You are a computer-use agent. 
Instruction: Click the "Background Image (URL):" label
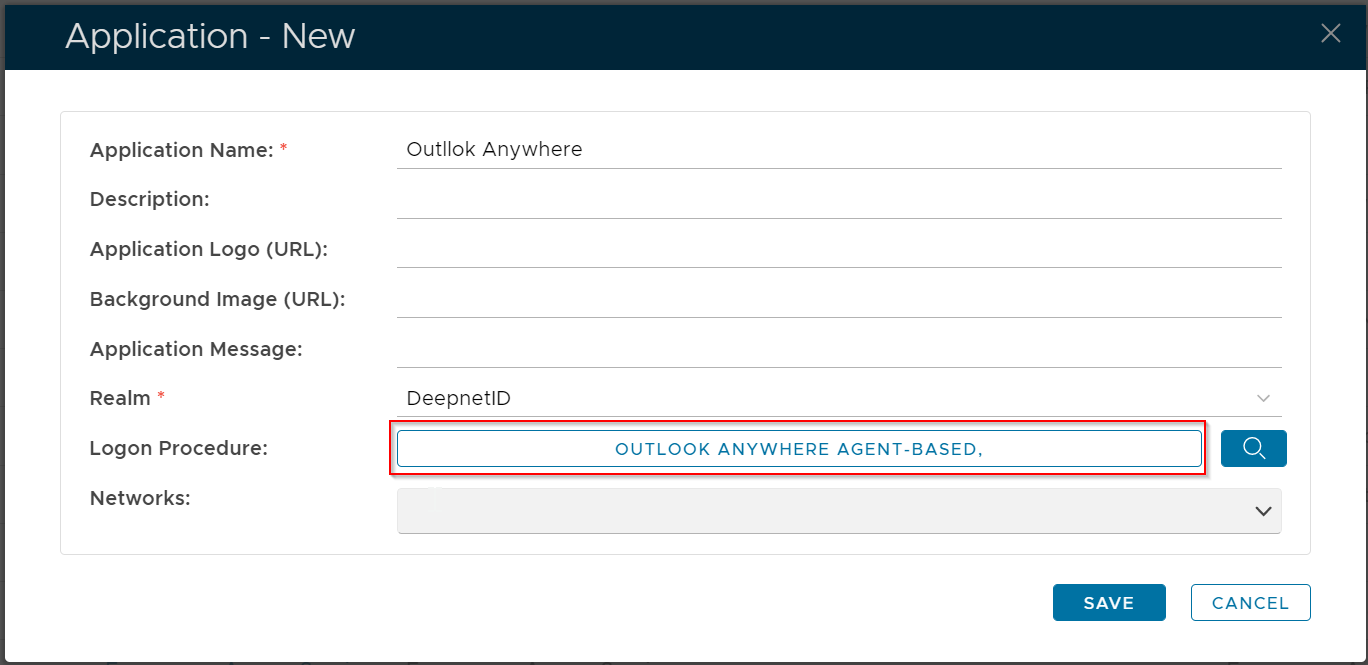[x=217, y=299]
